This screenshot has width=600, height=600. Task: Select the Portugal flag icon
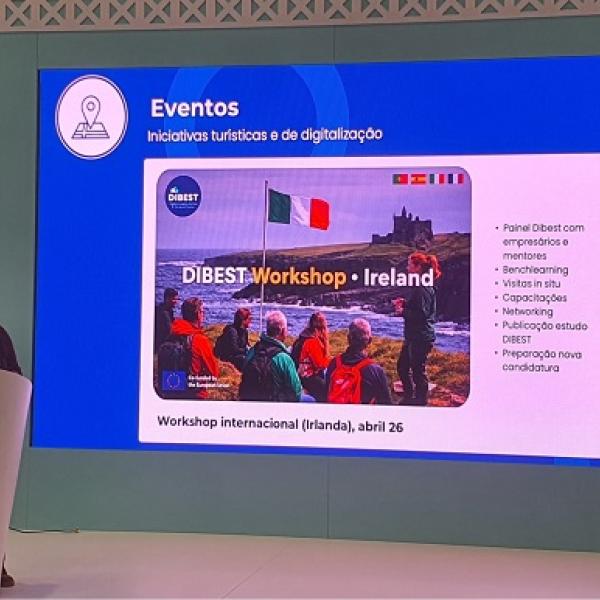(x=400, y=179)
